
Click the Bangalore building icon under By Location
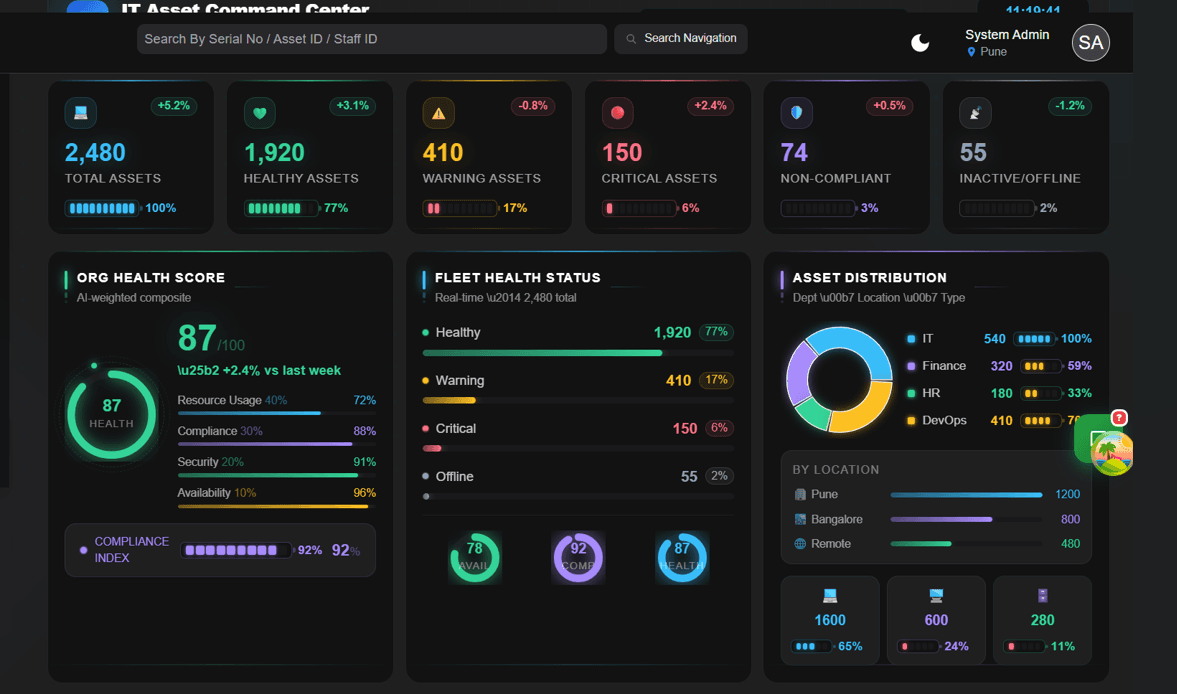tap(800, 519)
